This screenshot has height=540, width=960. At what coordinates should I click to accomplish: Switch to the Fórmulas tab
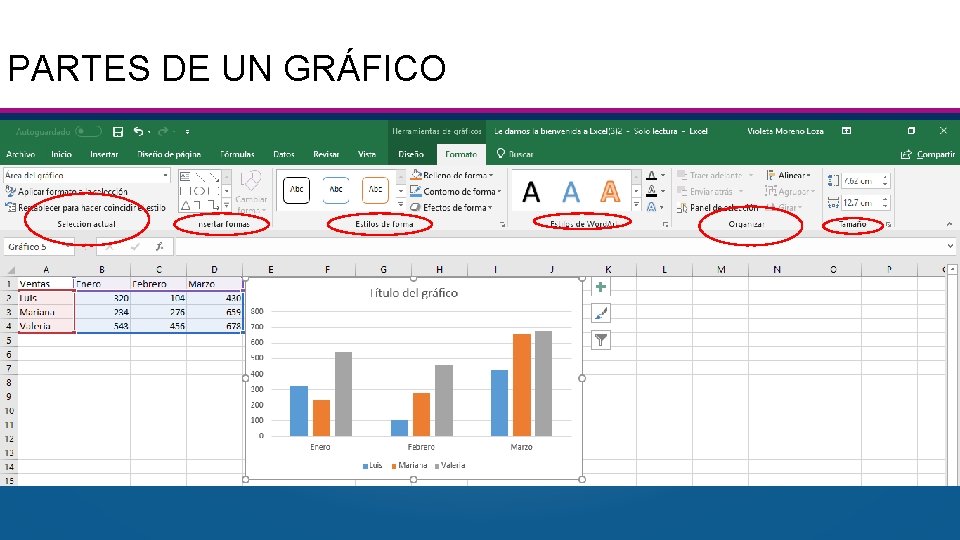pyautogui.click(x=238, y=154)
